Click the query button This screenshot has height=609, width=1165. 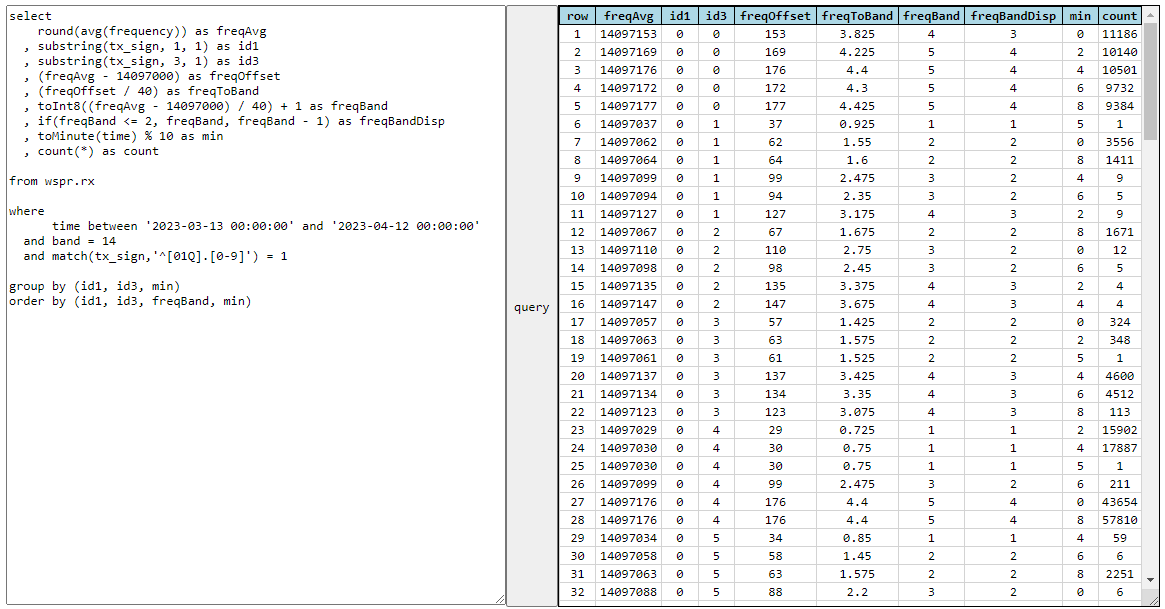click(531, 307)
